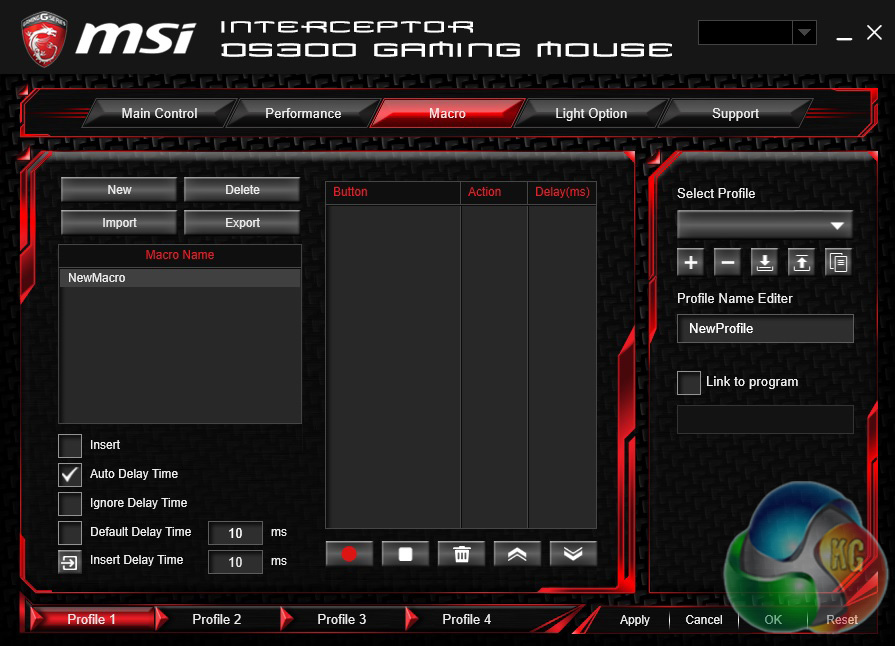The width and height of the screenshot is (895, 646).
Task: Open the Light Option tab
Action: (x=591, y=113)
